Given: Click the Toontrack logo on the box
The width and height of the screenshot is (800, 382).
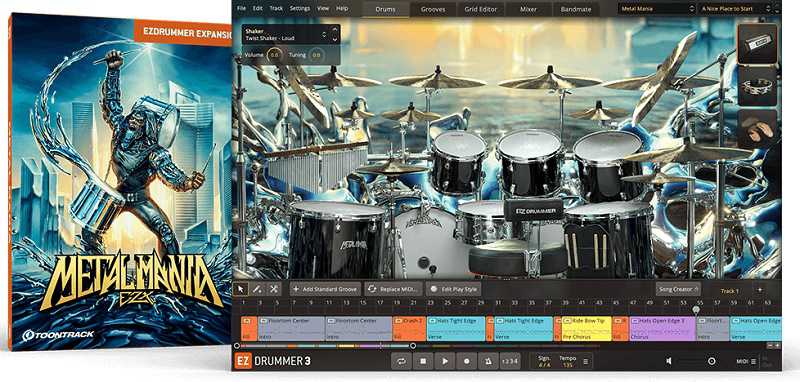Looking at the screenshot, I should coord(58,335).
